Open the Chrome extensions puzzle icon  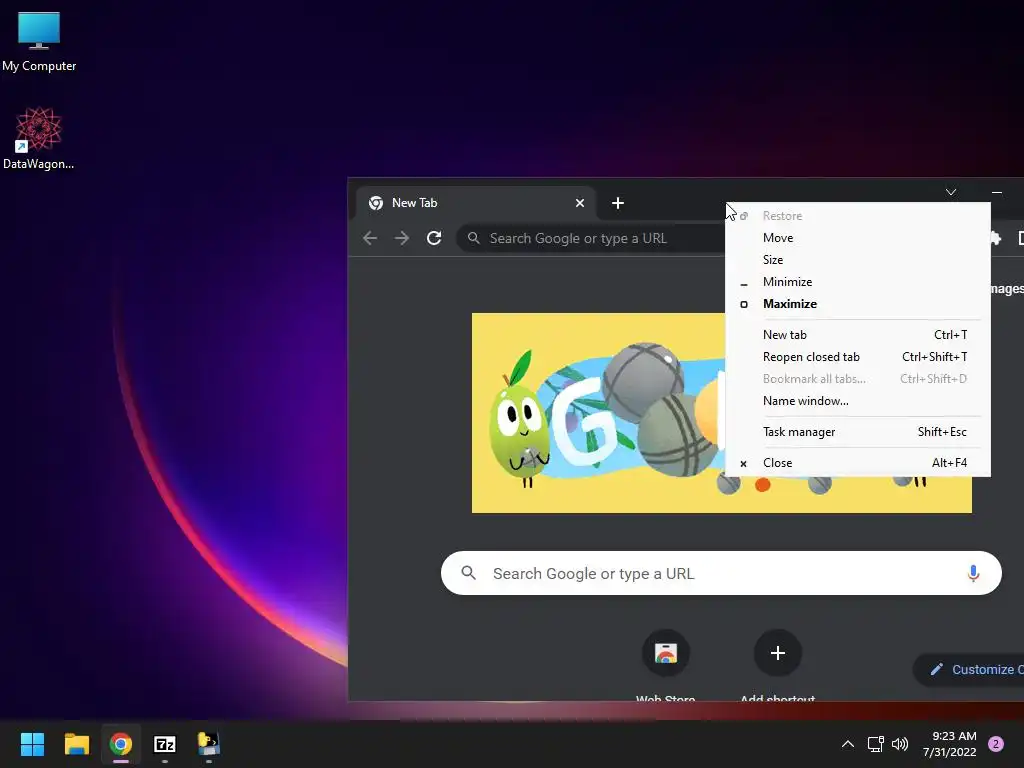point(996,238)
